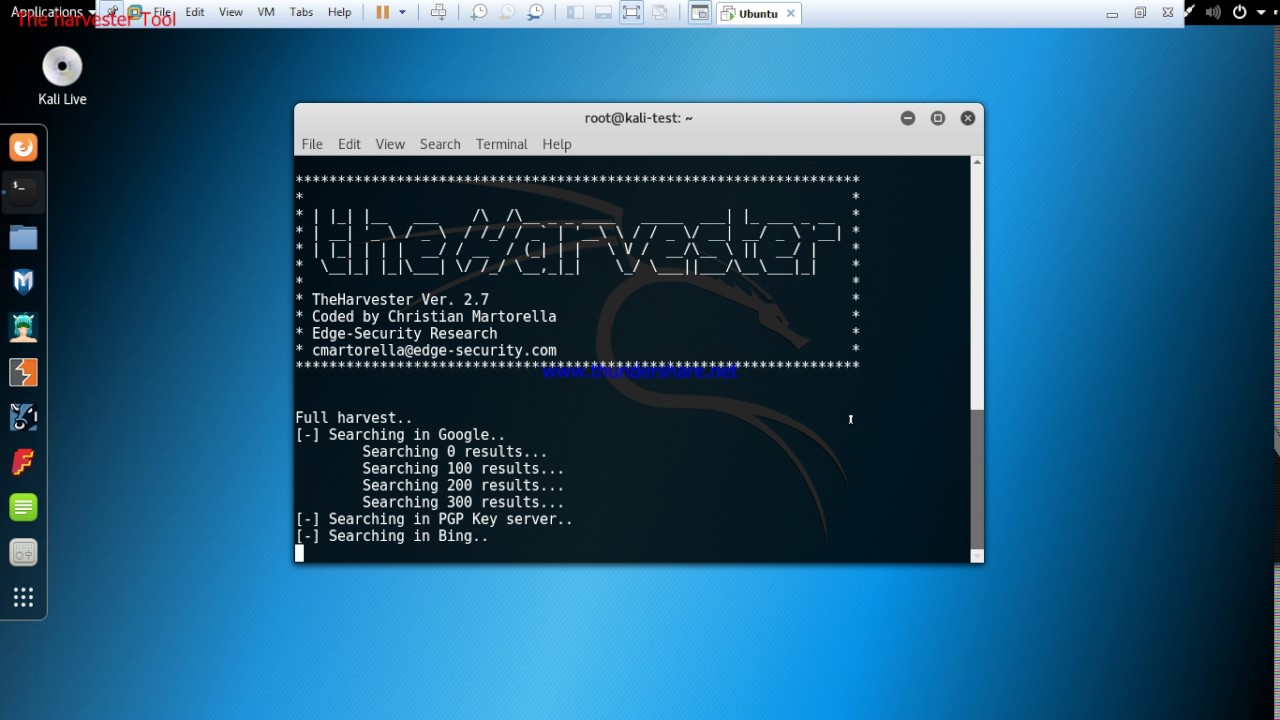Image resolution: width=1280 pixels, height=720 pixels.
Task: Open the terminal Edit menu
Action: (x=349, y=144)
